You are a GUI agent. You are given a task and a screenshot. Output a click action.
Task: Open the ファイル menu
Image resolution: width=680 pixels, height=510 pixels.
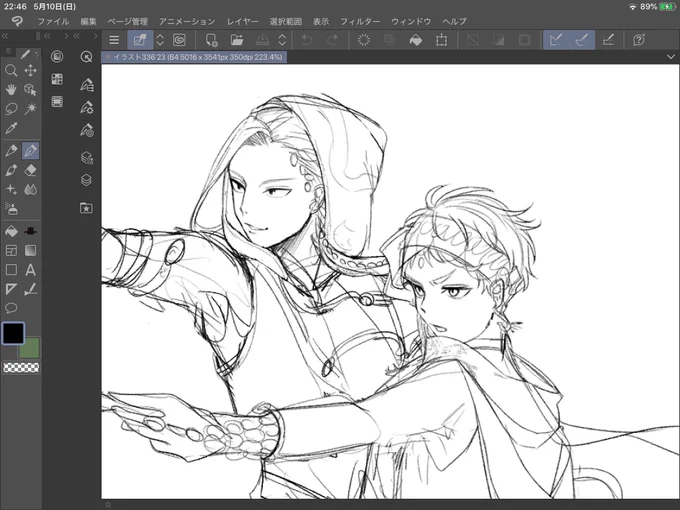(53, 21)
